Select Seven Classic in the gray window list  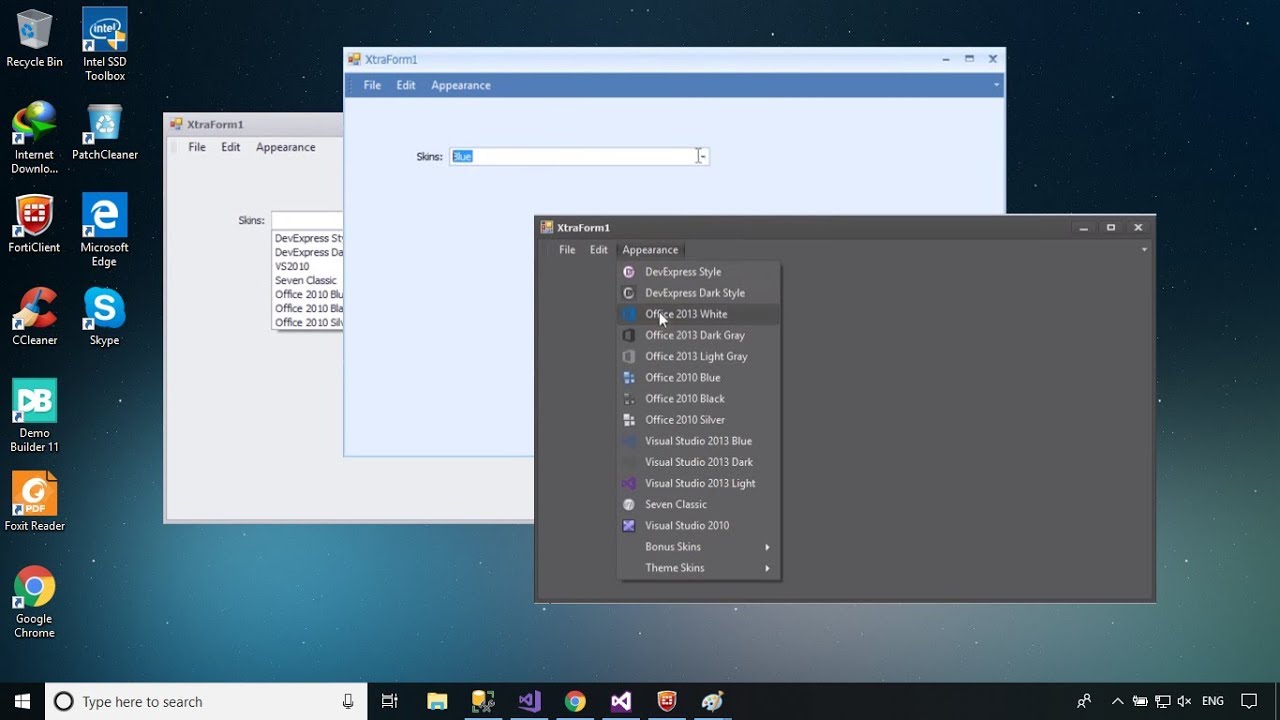[x=308, y=281]
